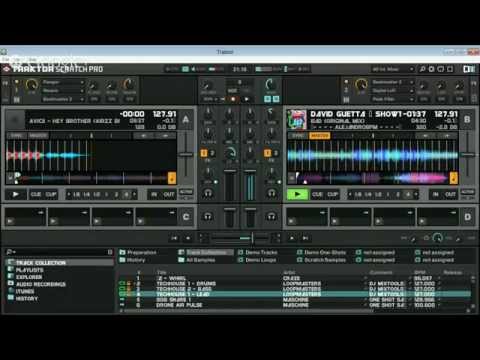
Task: Toggle headphone cue for channel A
Action: point(208,193)
